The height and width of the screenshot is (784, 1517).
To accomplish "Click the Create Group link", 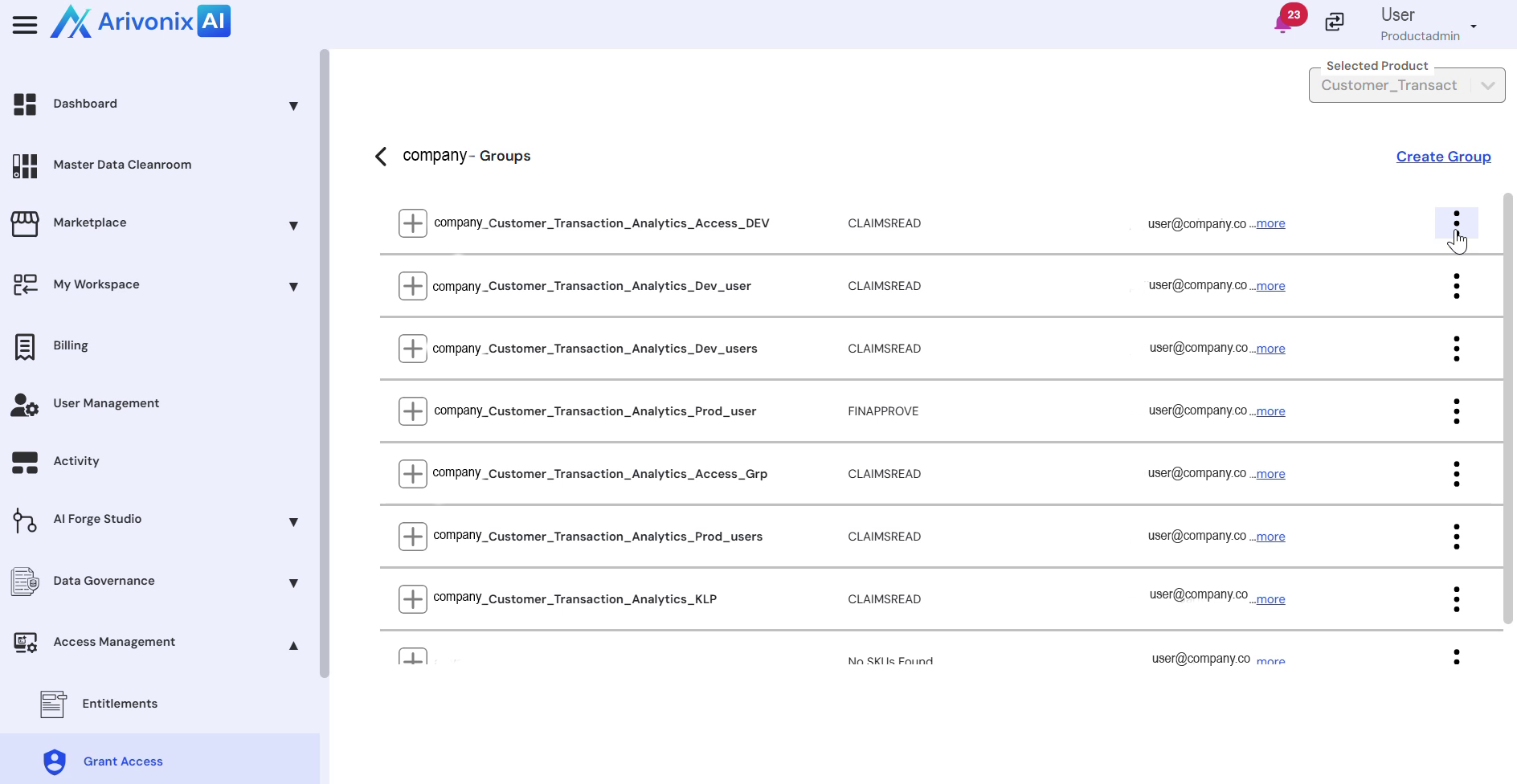I will [1443, 157].
